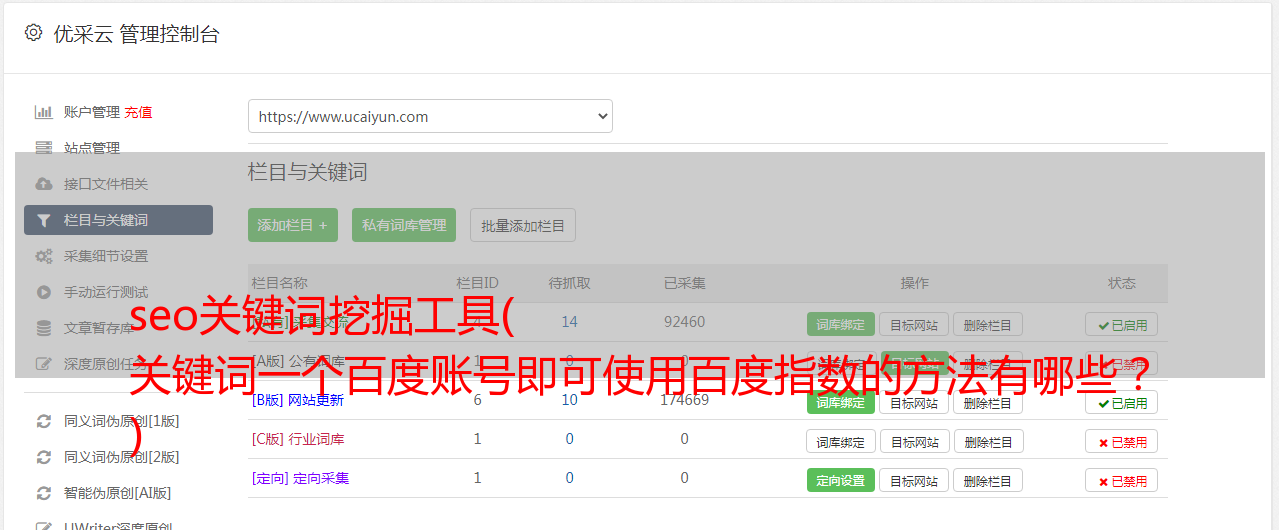Click the 待抓取 table header

point(569,283)
